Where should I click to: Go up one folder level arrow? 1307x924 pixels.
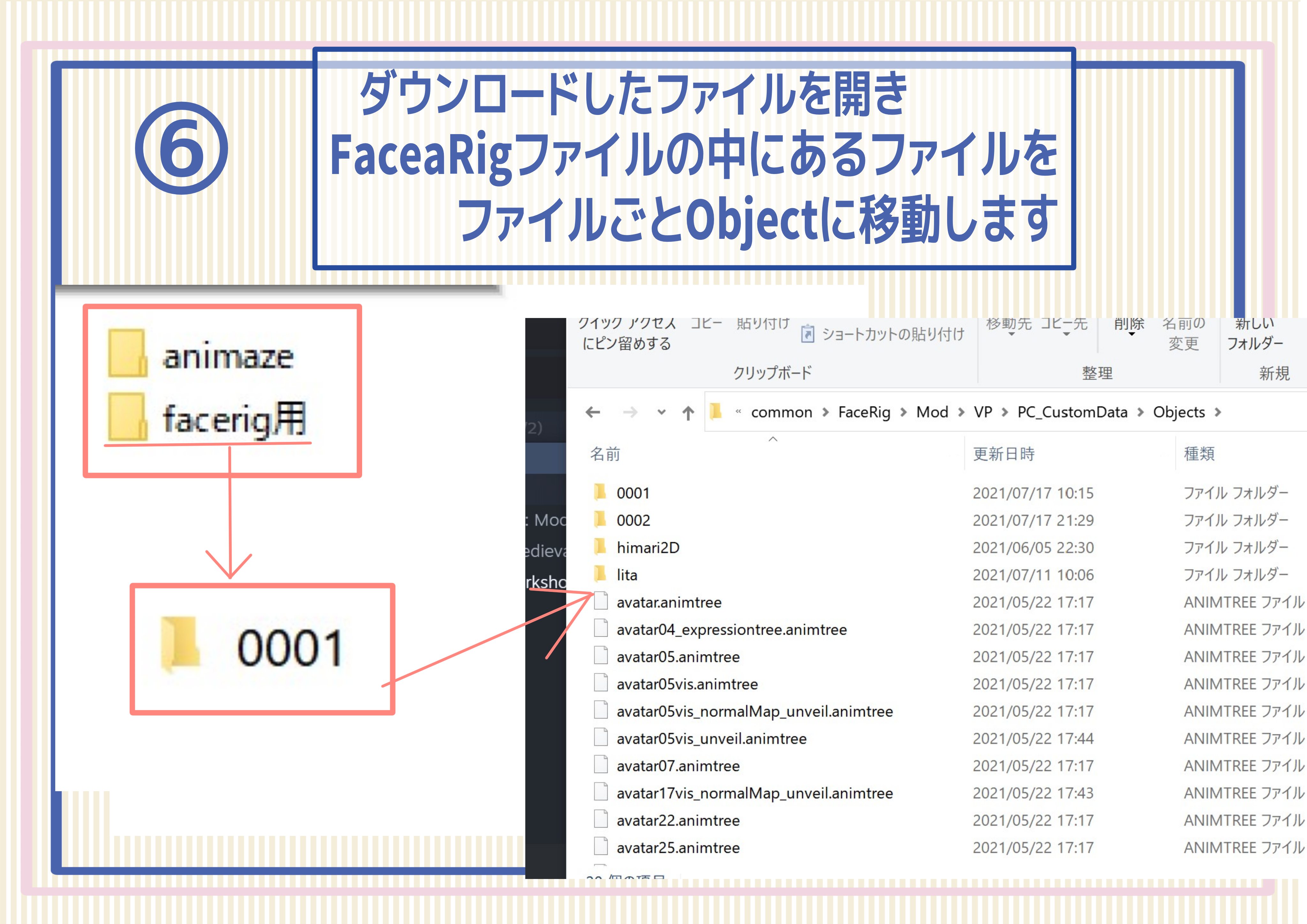[688, 412]
